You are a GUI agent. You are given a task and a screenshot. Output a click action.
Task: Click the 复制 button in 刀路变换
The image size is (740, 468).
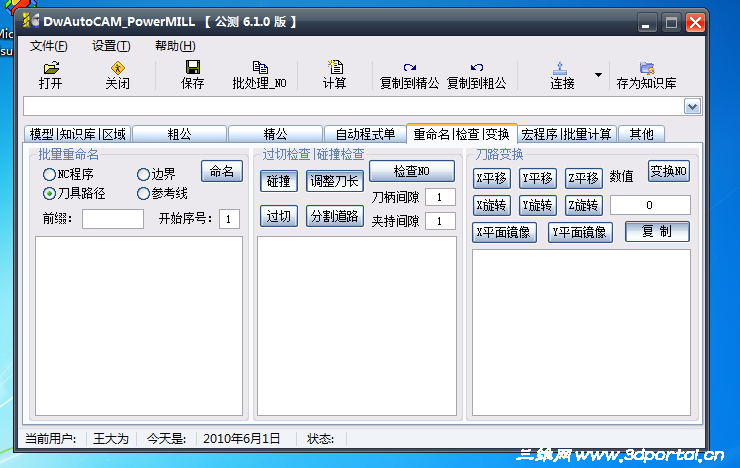(x=657, y=232)
